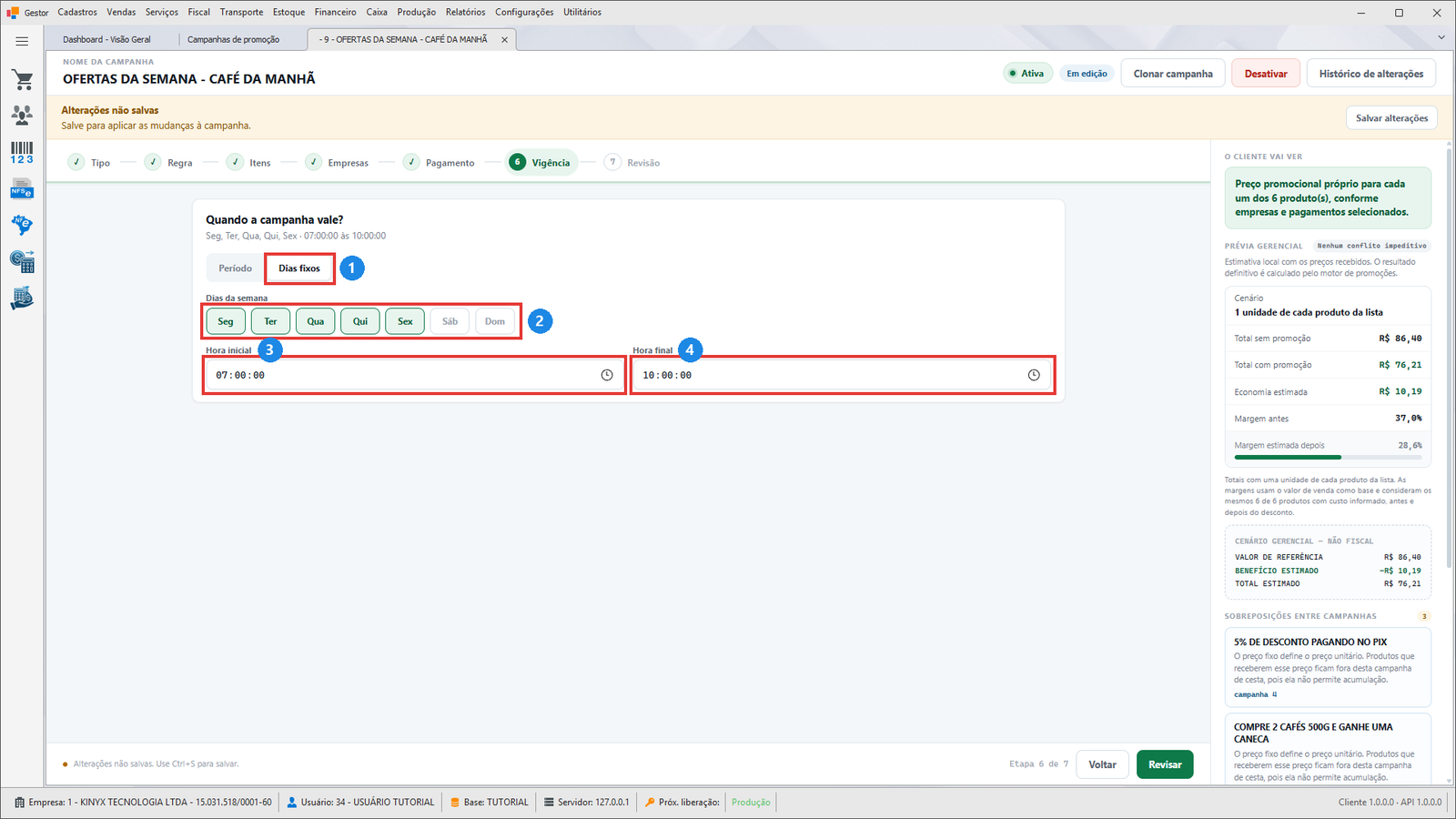Click the Produção status bar label
The width and height of the screenshot is (1456, 819).
(x=751, y=803)
